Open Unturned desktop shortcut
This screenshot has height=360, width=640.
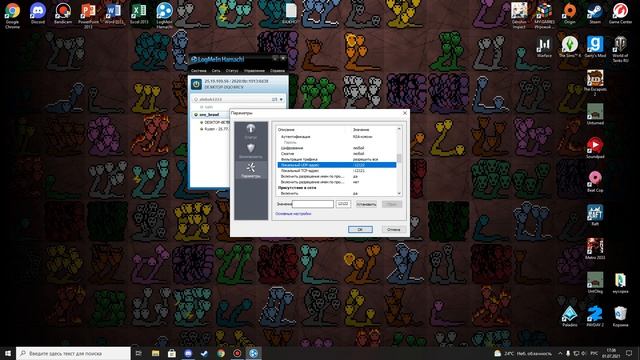coord(595,115)
